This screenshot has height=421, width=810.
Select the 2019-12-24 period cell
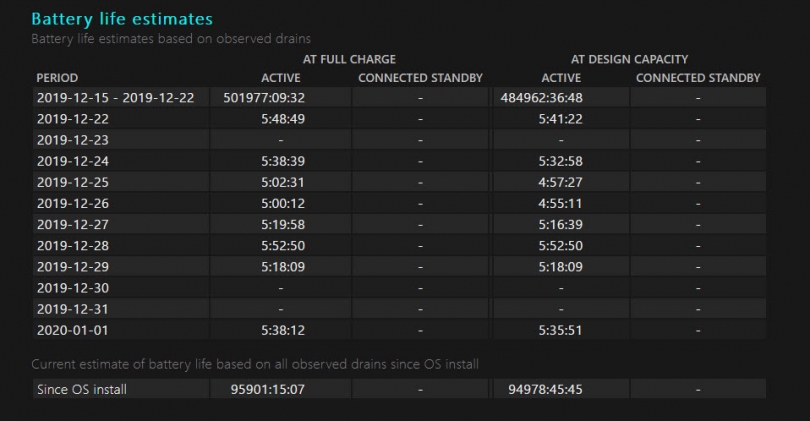tap(72, 161)
